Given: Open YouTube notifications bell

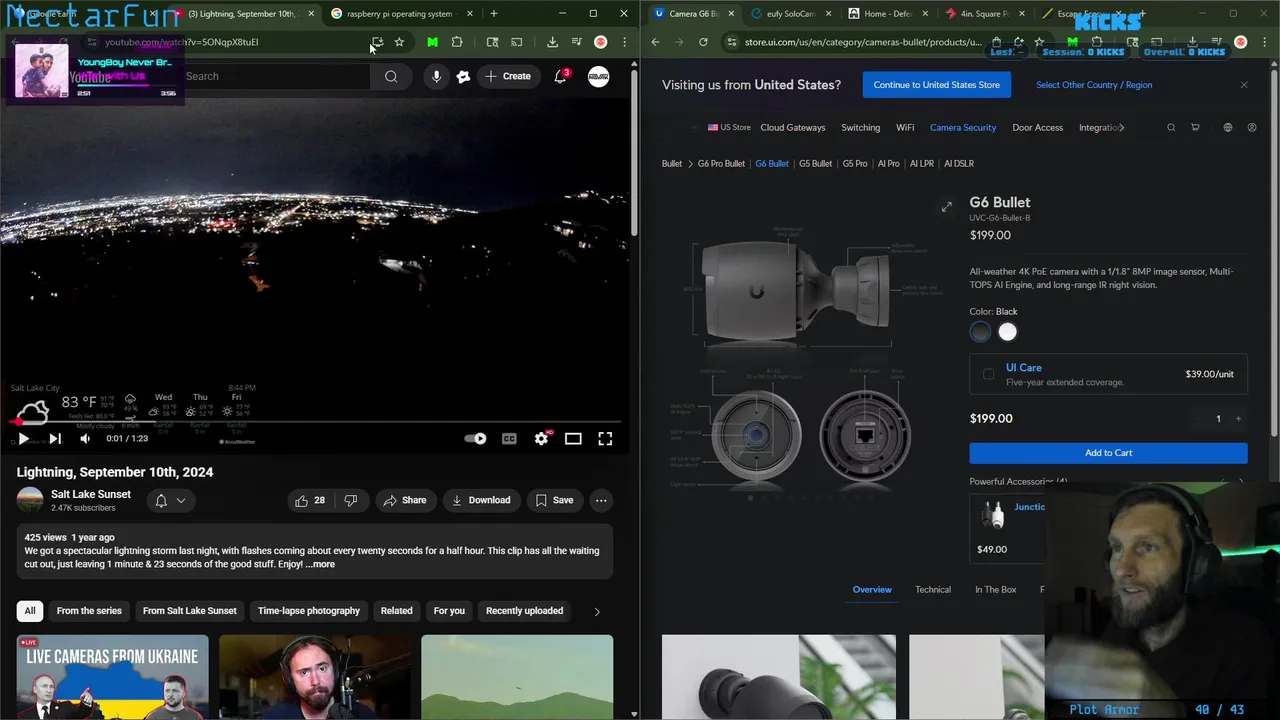Looking at the screenshot, I should click(x=561, y=76).
